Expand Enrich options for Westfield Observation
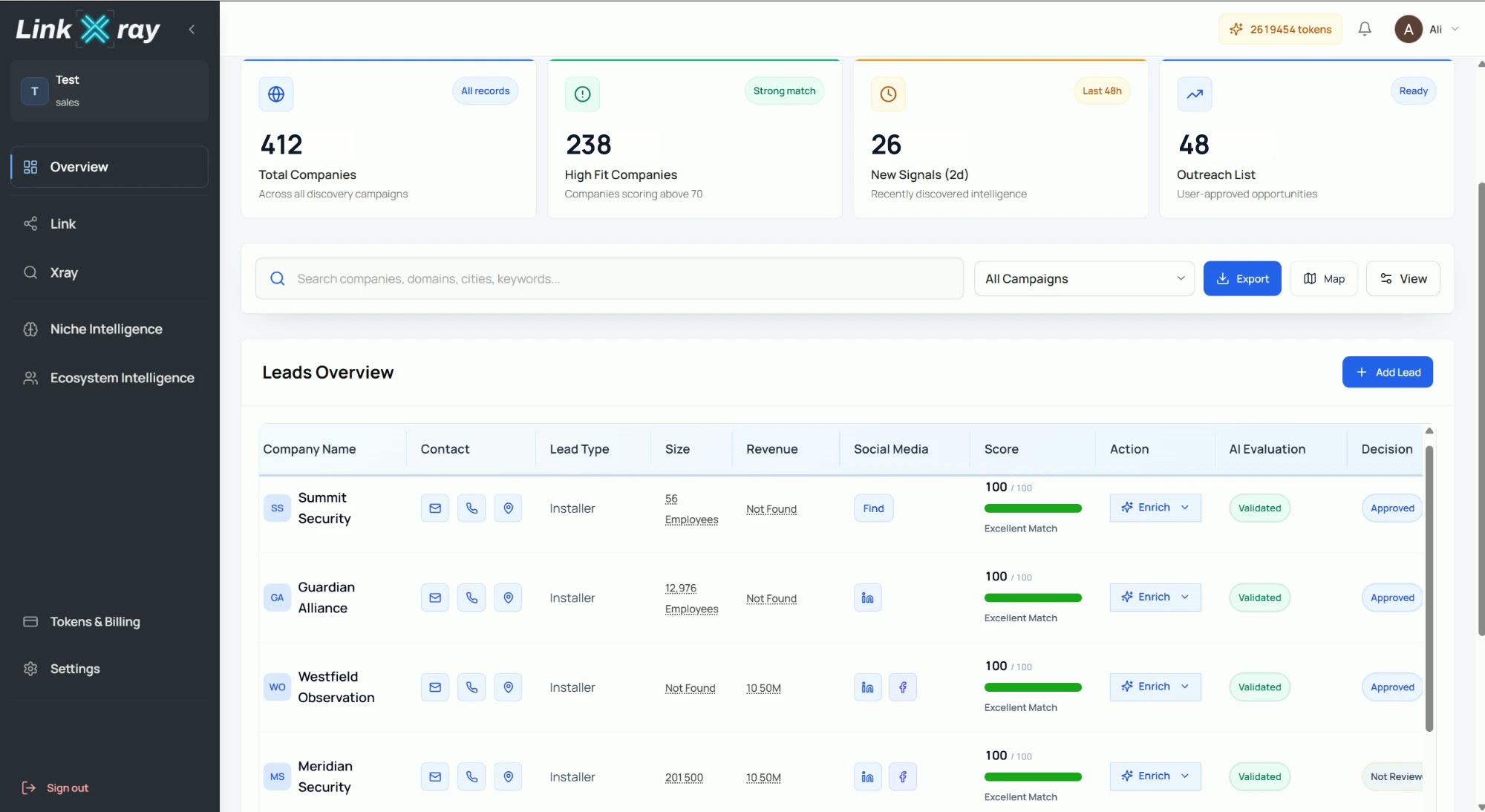 click(x=1185, y=687)
